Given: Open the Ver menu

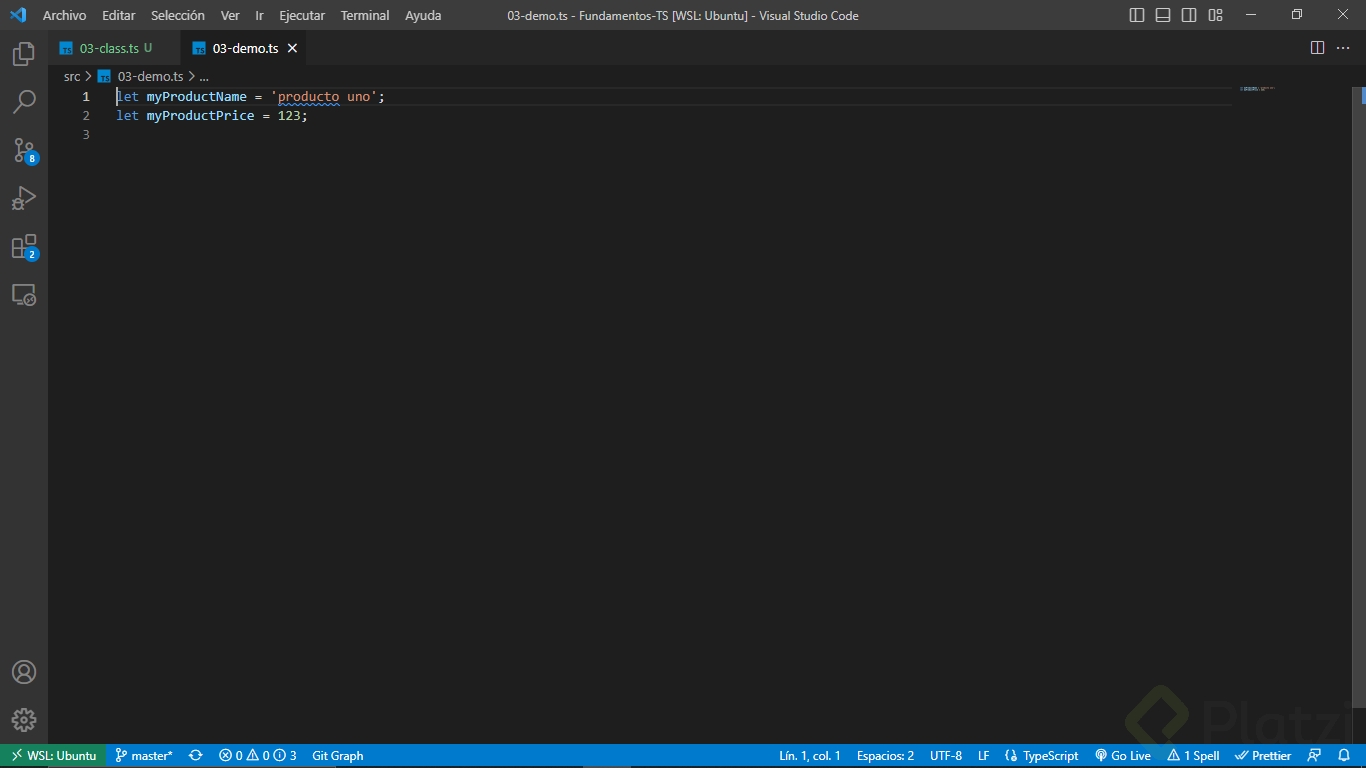Looking at the screenshot, I should click(230, 15).
